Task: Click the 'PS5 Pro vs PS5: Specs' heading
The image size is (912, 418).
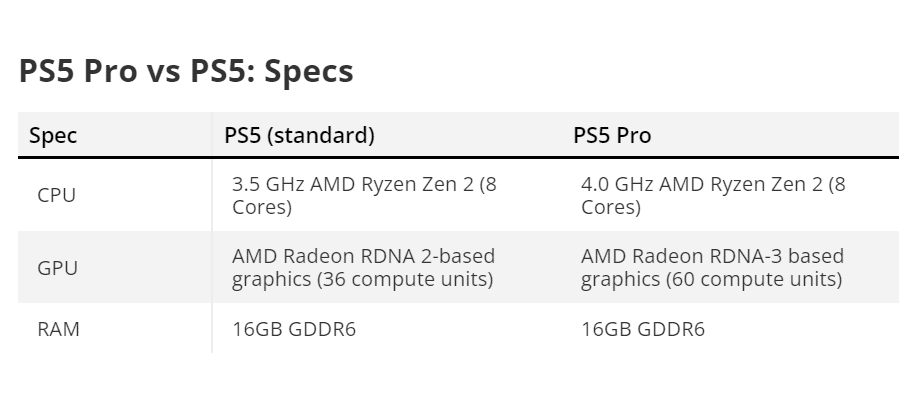Action: click(186, 71)
